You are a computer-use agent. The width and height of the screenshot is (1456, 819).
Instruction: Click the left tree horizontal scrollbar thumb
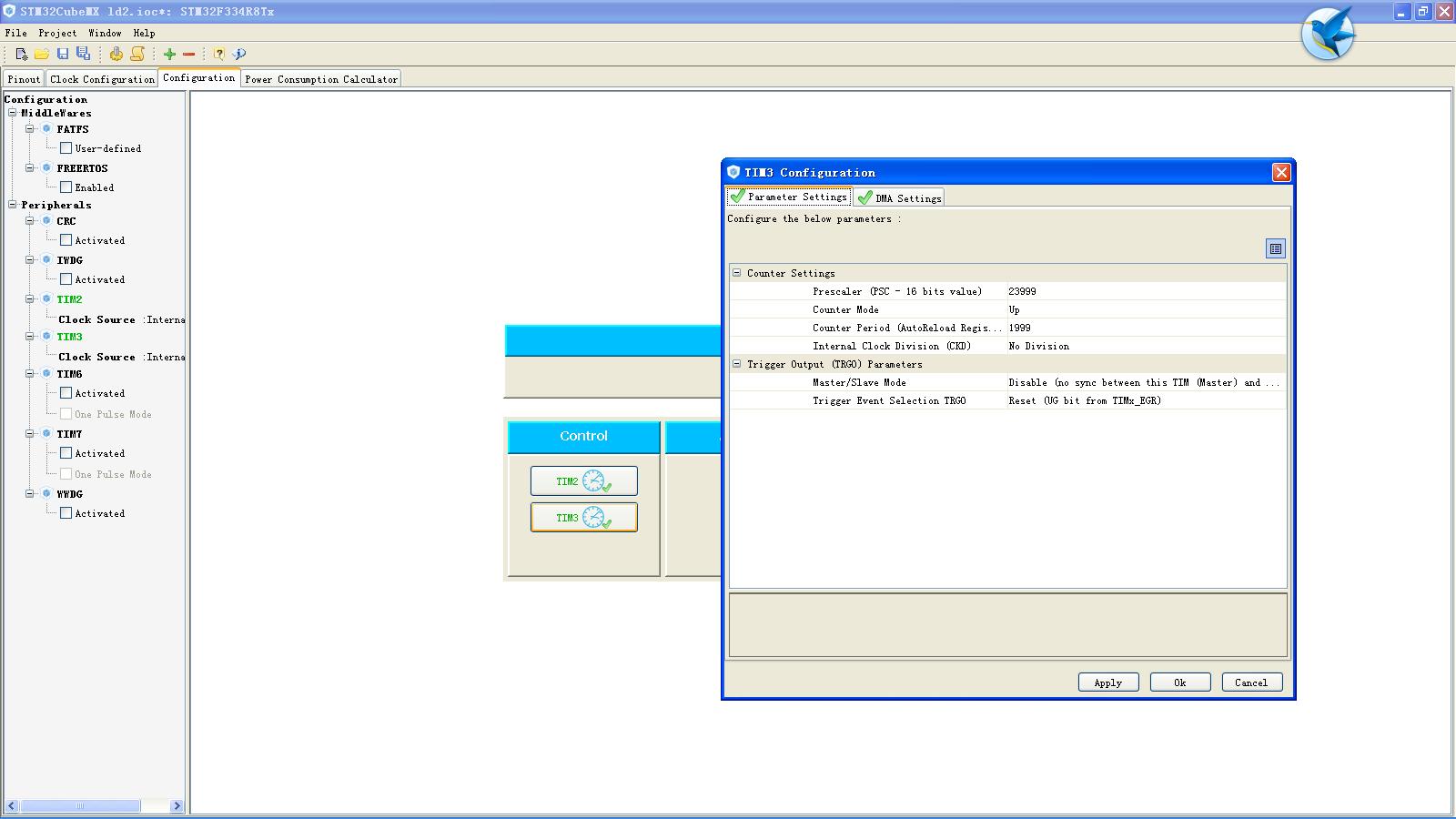point(80,806)
